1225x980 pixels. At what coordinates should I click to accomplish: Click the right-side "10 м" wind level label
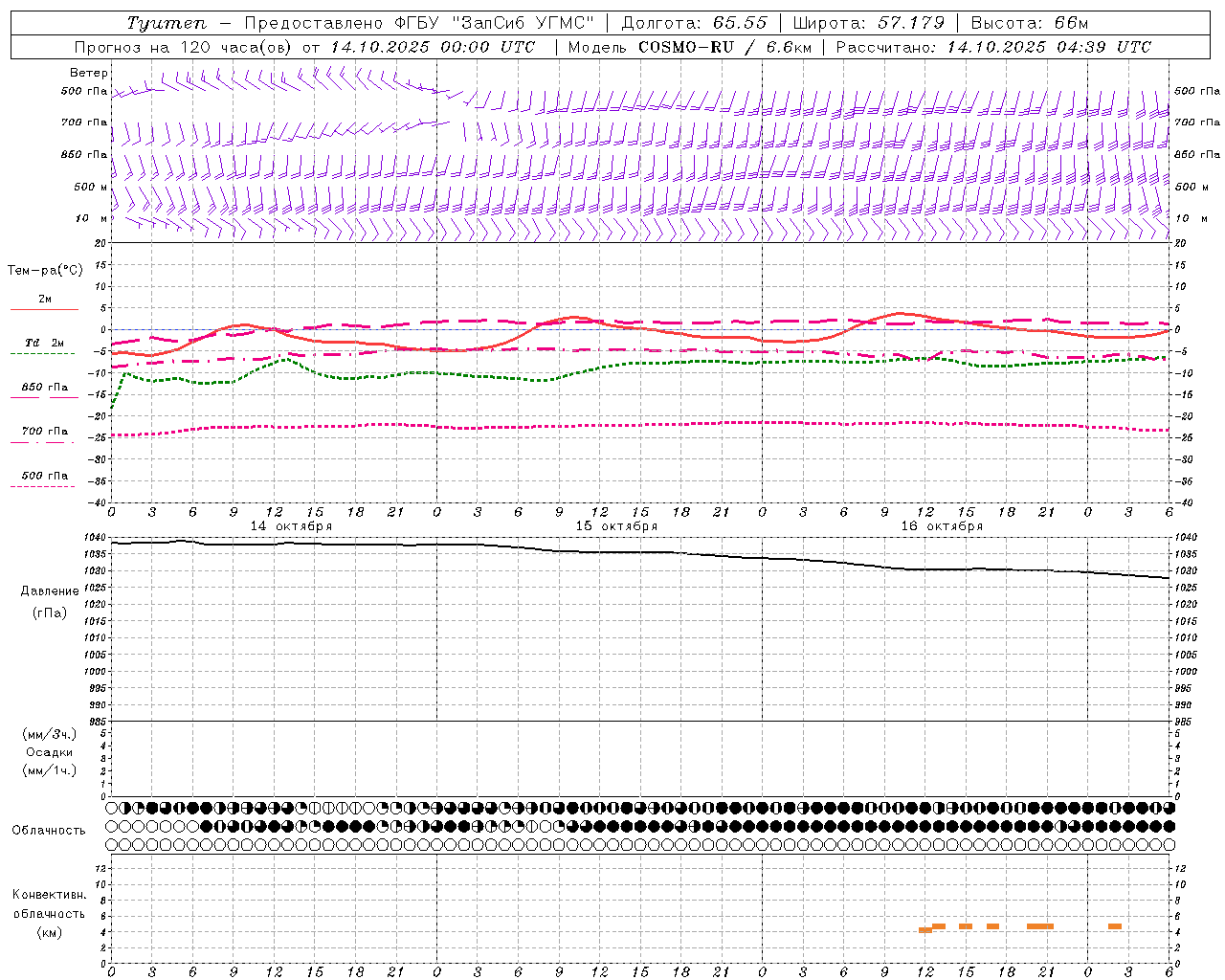[x=1190, y=218]
